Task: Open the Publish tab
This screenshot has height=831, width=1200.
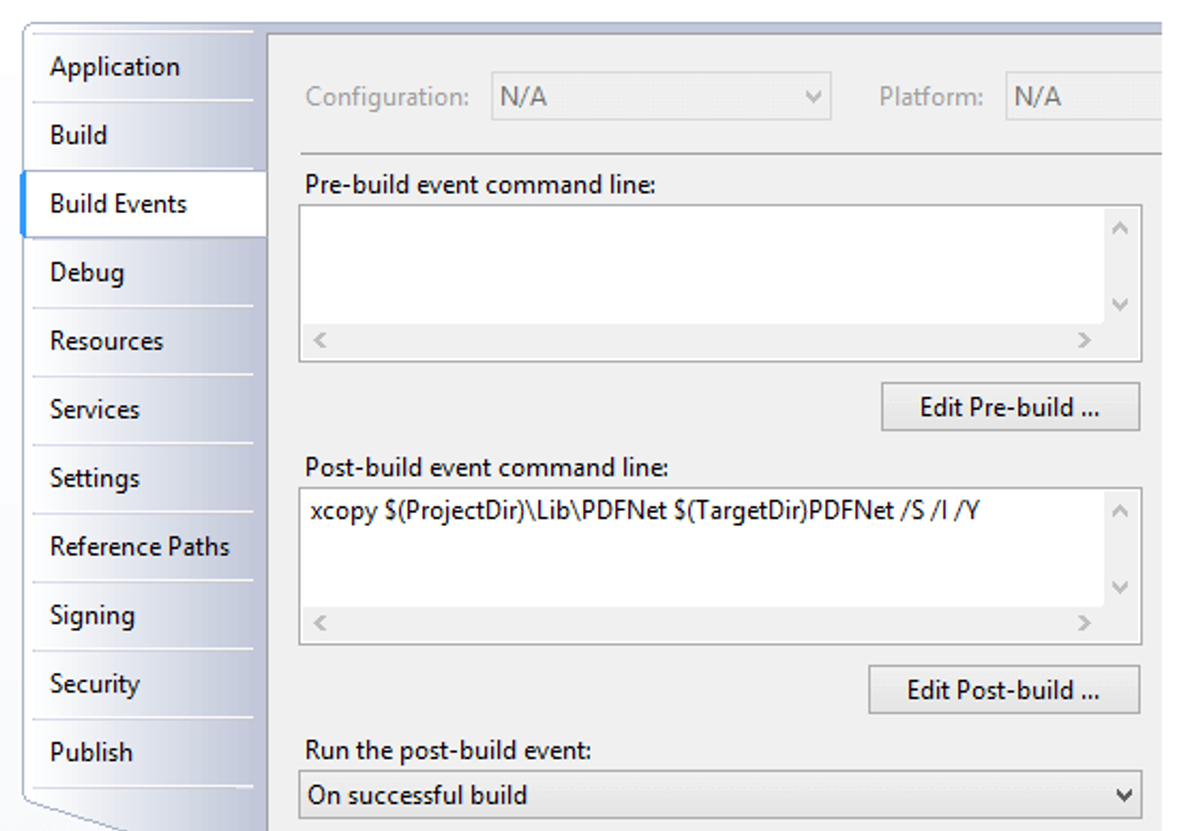Action: (x=142, y=752)
